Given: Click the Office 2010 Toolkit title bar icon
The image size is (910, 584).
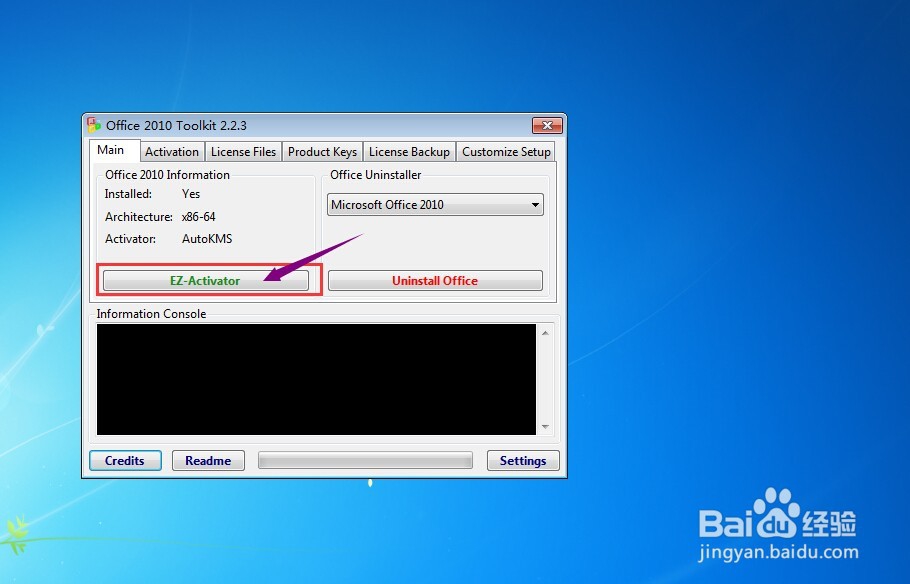Looking at the screenshot, I should (93, 125).
